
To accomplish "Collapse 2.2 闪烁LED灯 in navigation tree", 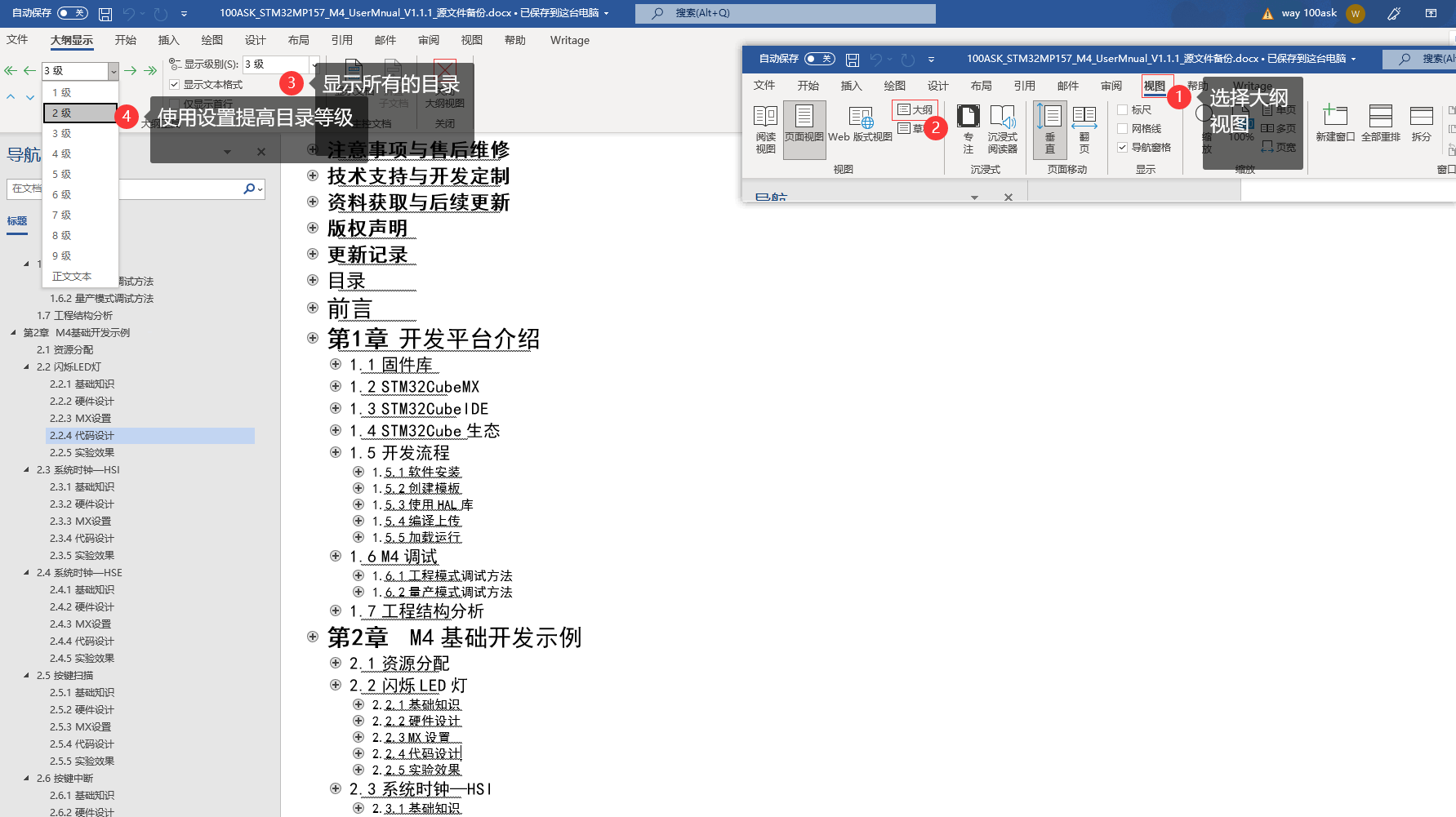I will coord(26,366).
